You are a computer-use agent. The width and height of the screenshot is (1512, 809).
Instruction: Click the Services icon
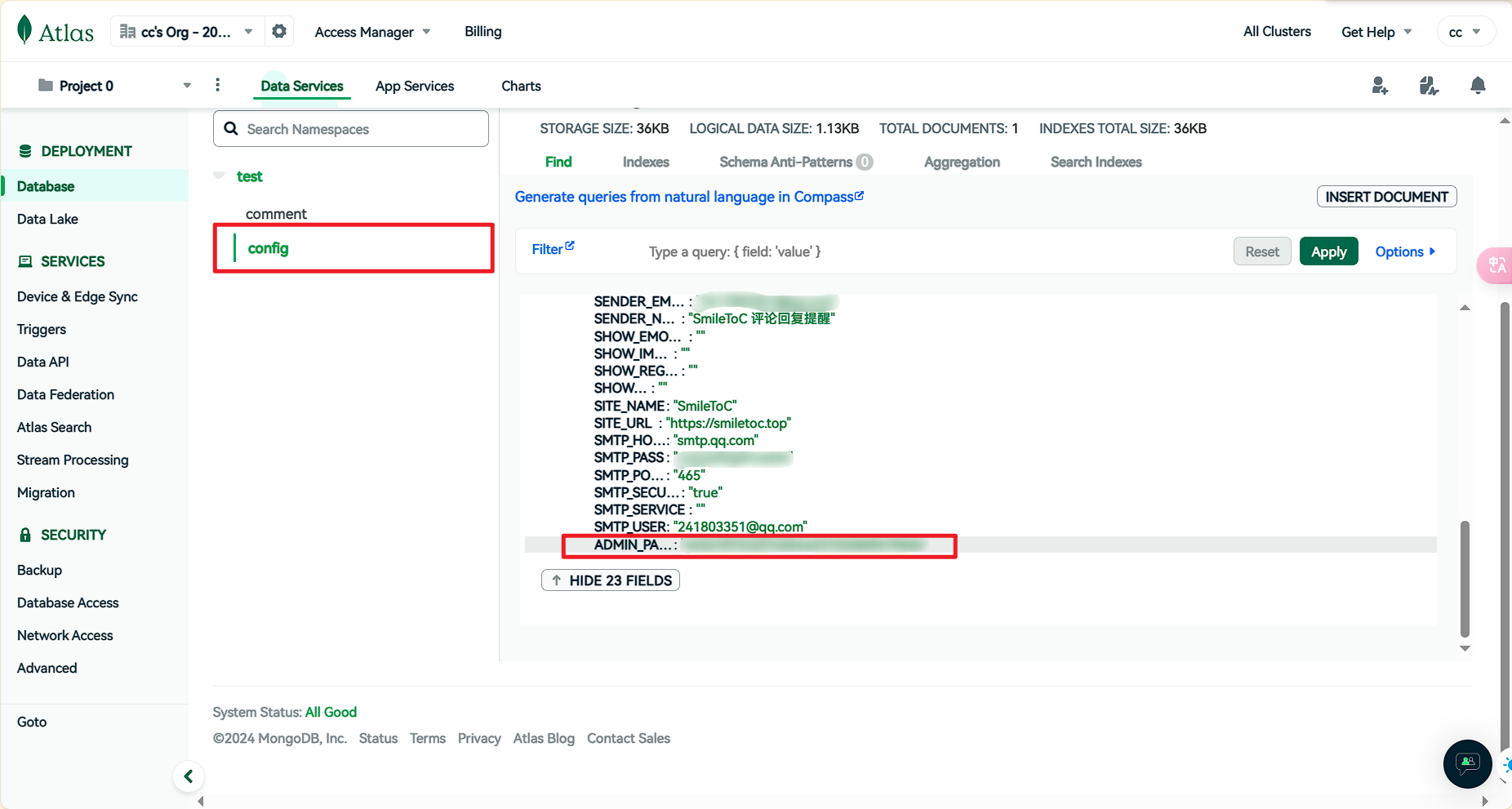tap(25, 261)
